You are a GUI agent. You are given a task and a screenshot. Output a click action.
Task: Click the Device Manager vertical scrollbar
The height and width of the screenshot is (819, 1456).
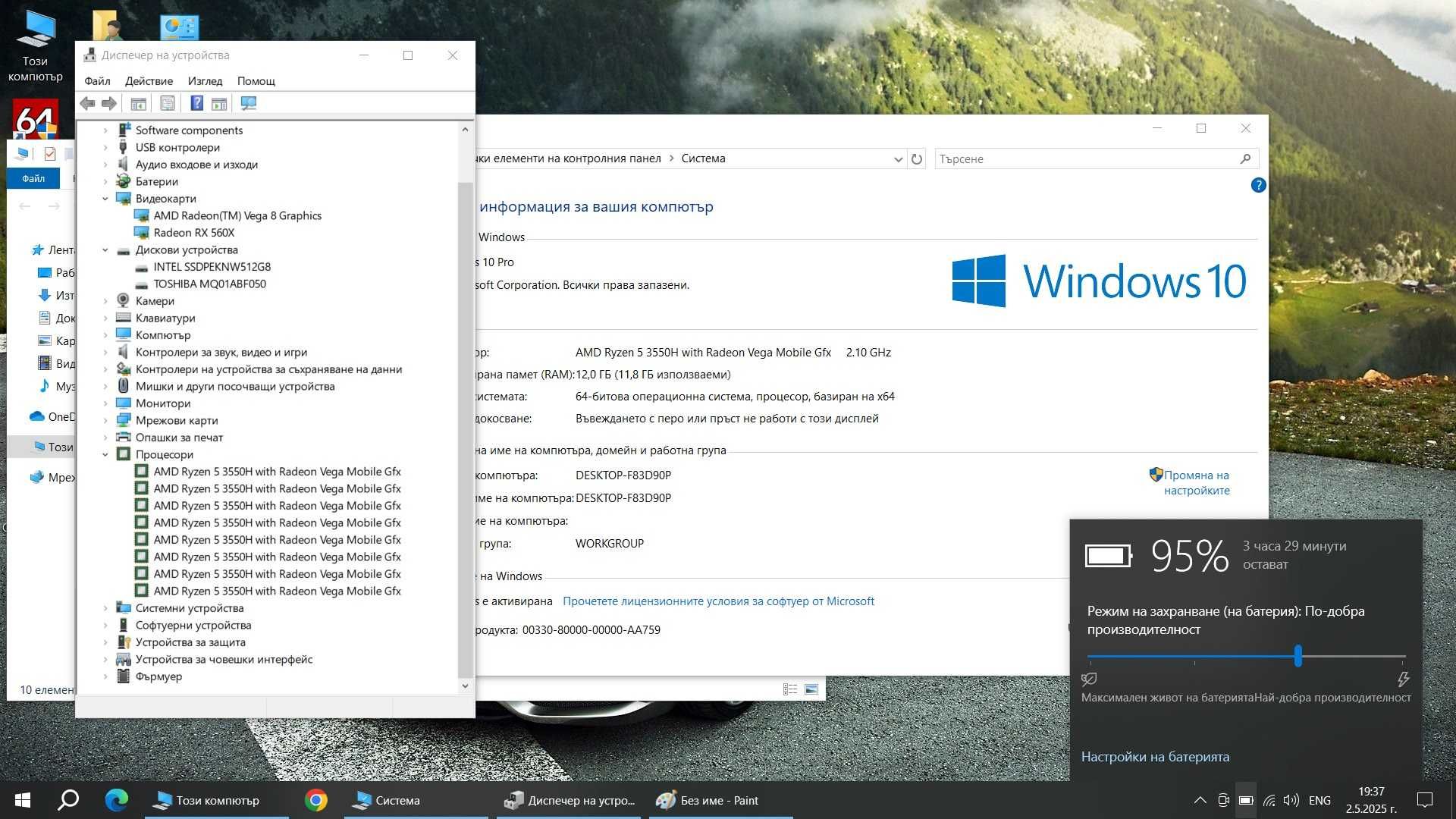[465, 429]
